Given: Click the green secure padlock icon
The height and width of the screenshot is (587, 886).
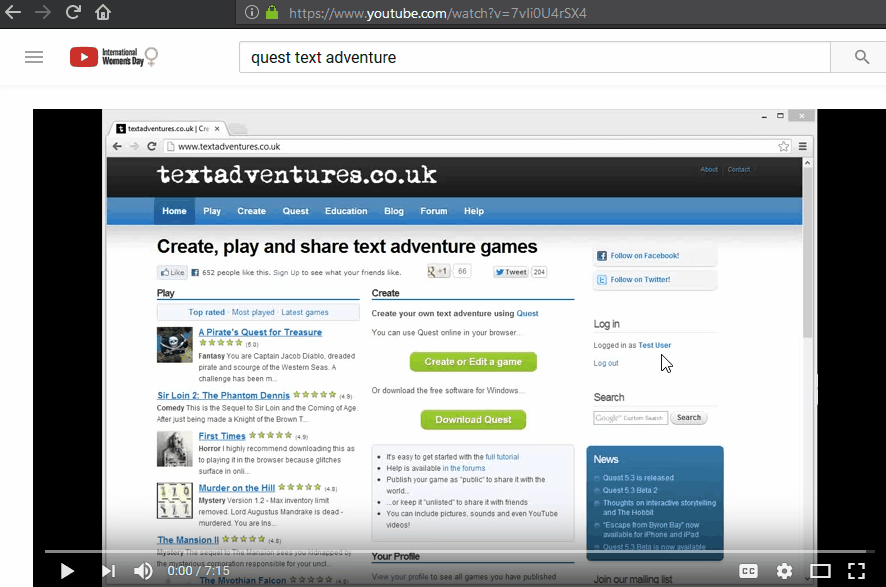Looking at the screenshot, I should coord(272,12).
